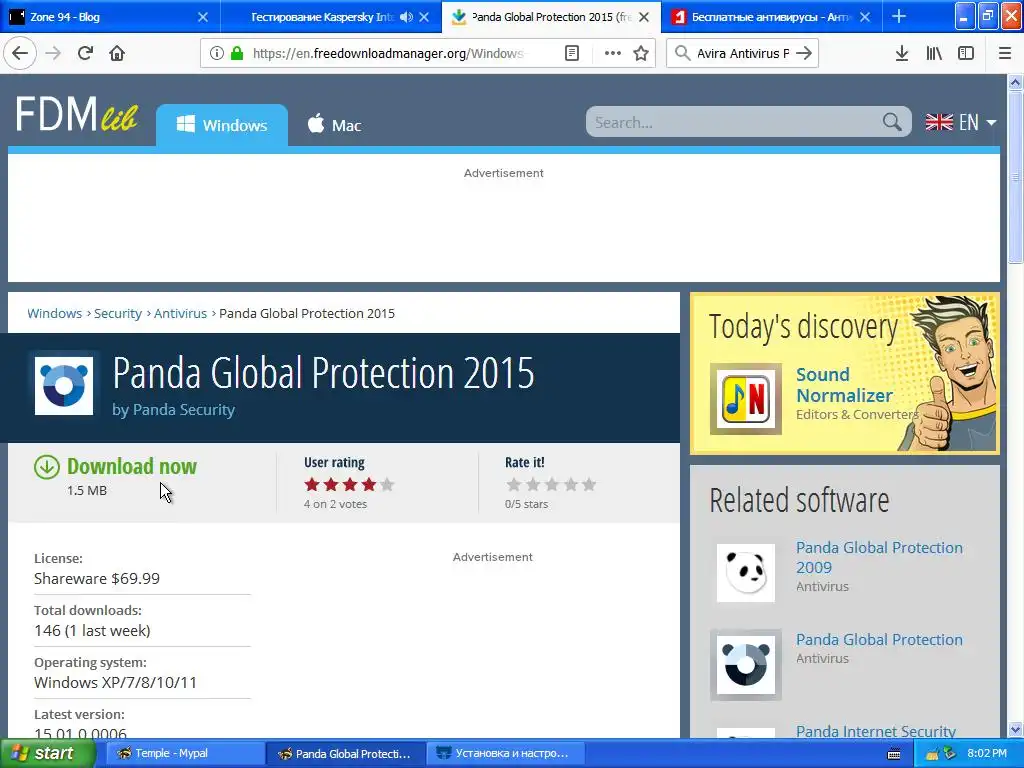Open the browser hamburger menu
The width and height of the screenshot is (1024, 768).
pos(1005,54)
